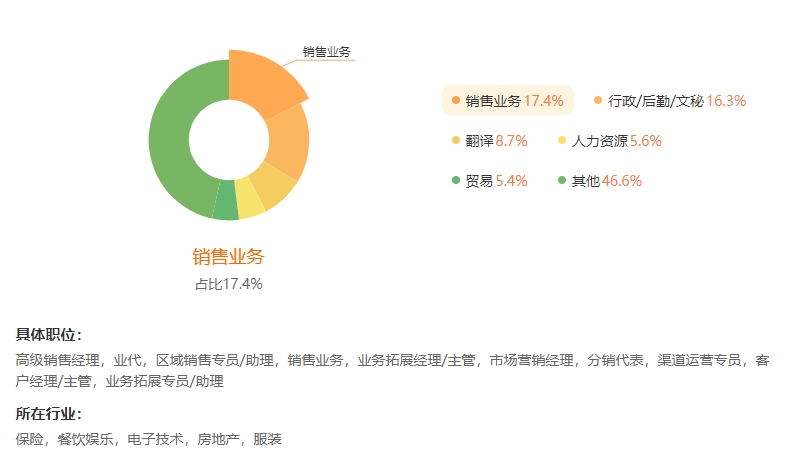Image resolution: width=786 pixels, height=457 pixels.
Task: Click the yellow dot beside 翻译 legend
Action: coord(457,141)
